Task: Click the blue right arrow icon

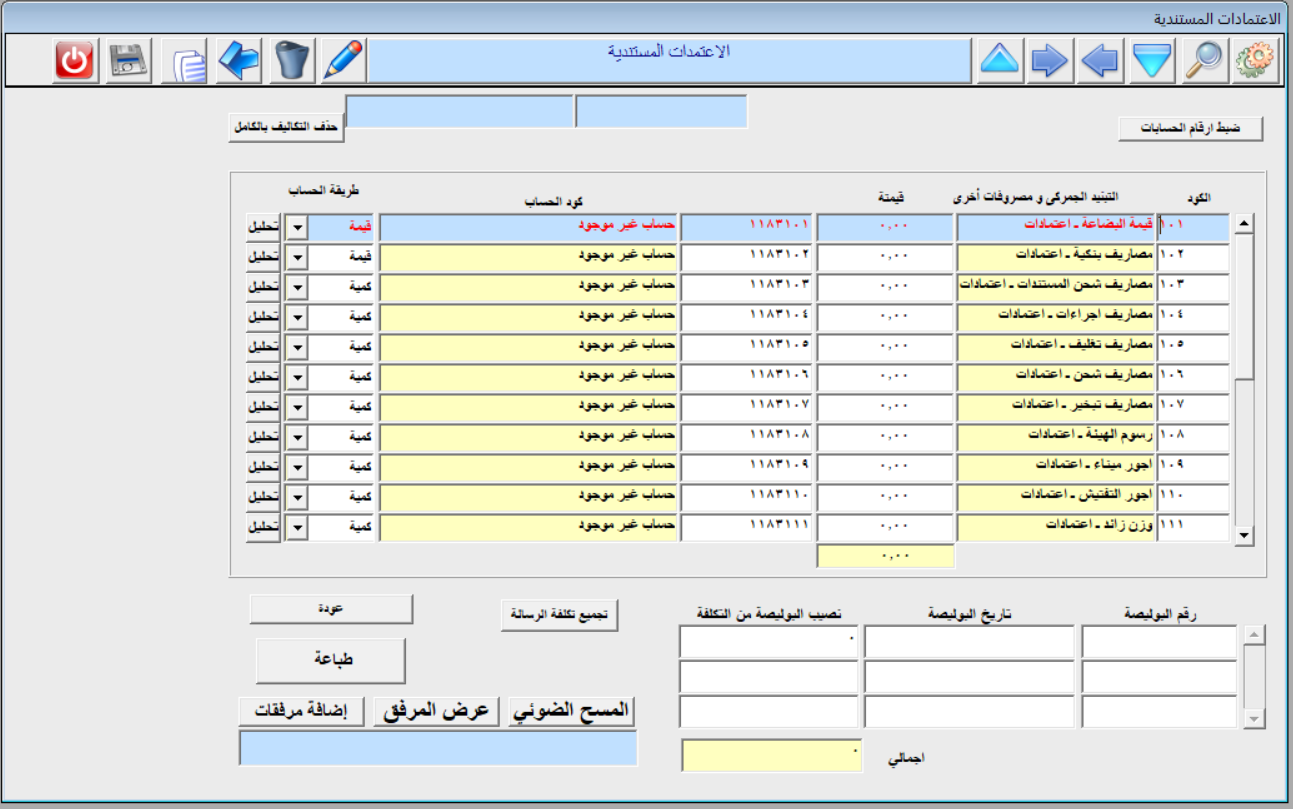Action: tap(1049, 61)
